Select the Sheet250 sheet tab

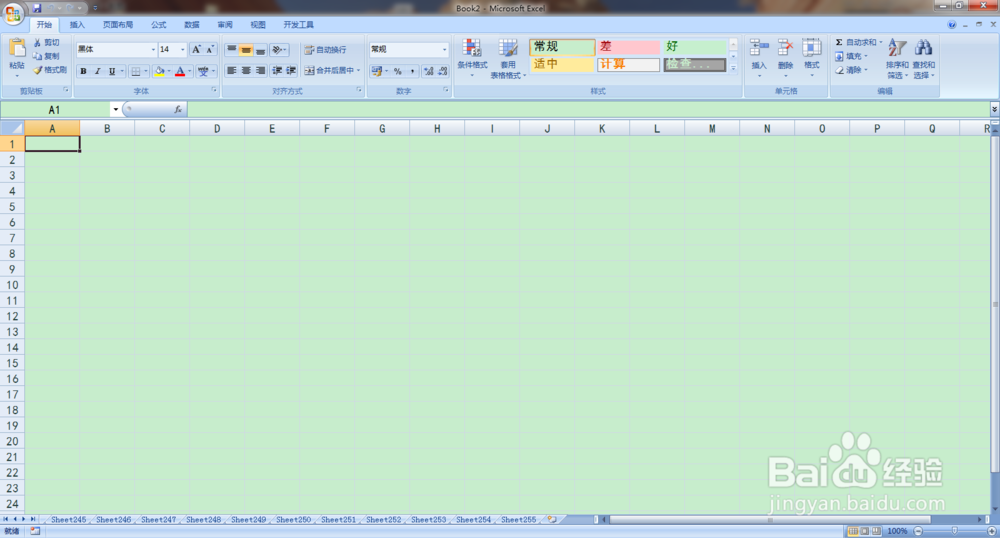pos(293,520)
